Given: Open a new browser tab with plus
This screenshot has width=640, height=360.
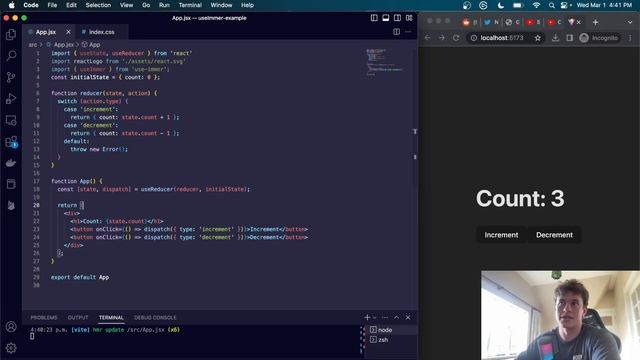Looking at the screenshot, I should (x=595, y=22).
